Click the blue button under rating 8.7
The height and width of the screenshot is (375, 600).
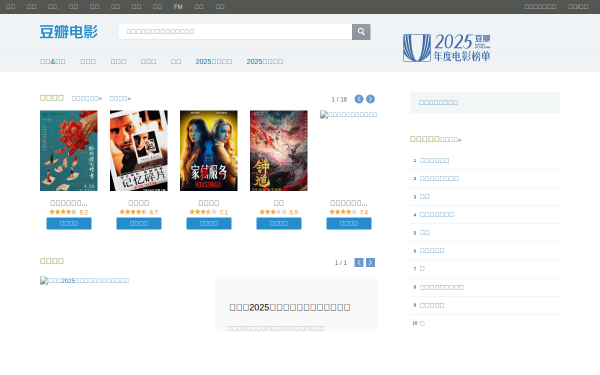[x=139, y=223]
